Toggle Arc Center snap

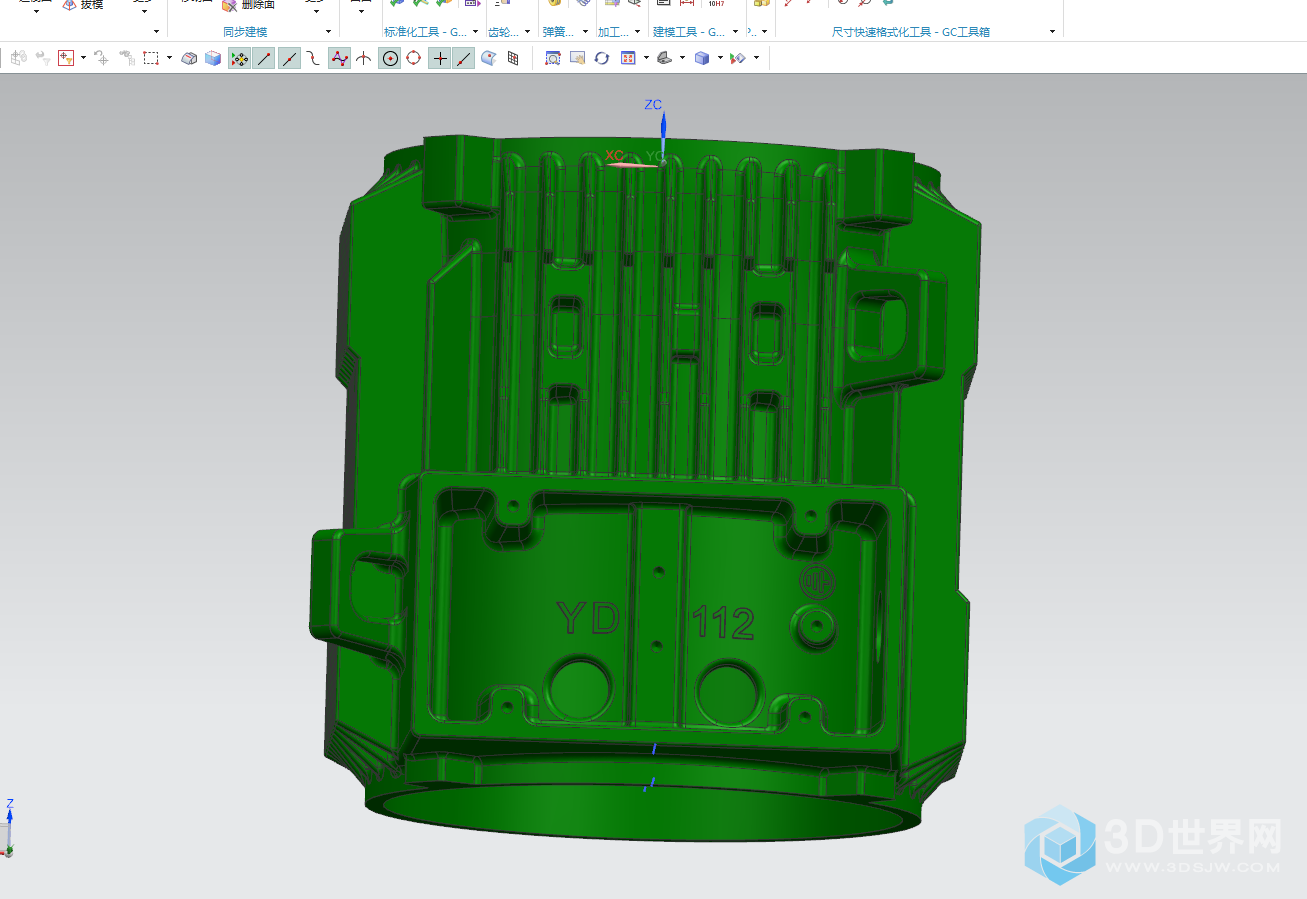[x=389, y=58]
